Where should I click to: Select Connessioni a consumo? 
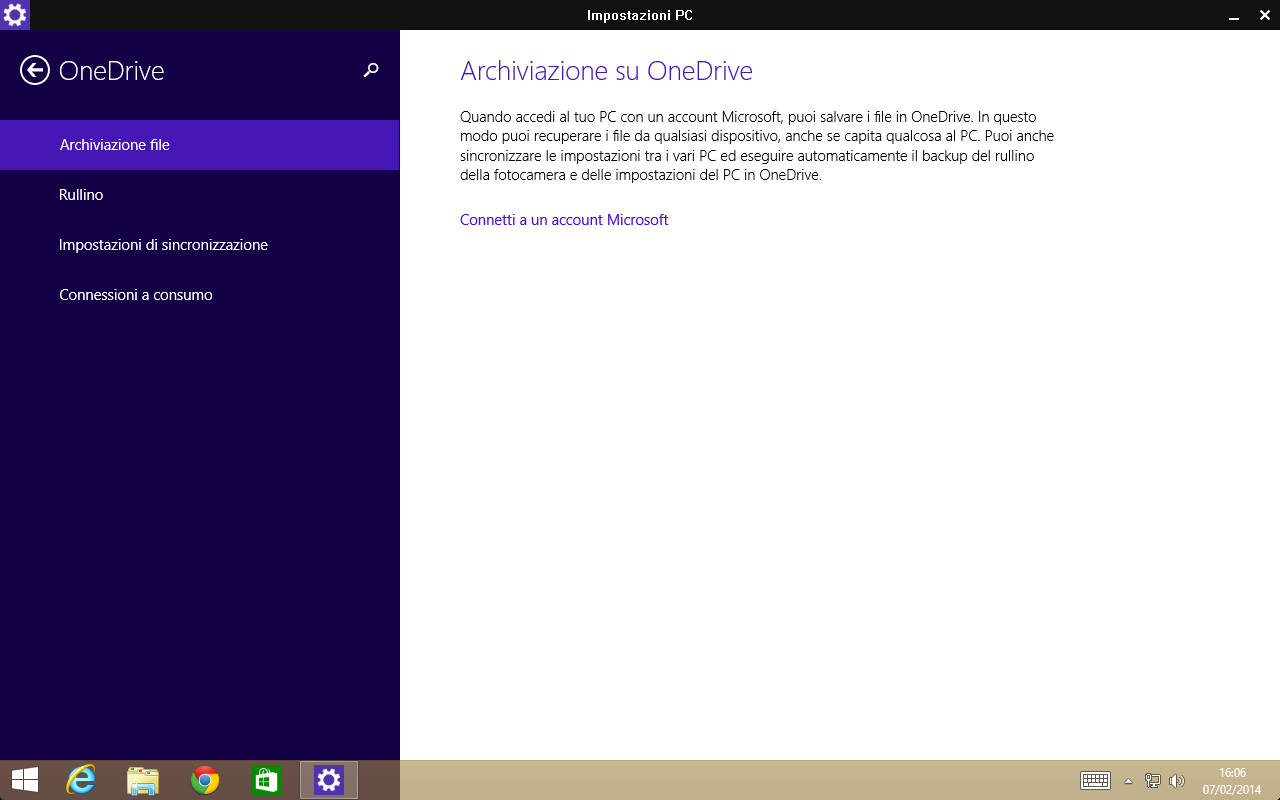coord(200,295)
